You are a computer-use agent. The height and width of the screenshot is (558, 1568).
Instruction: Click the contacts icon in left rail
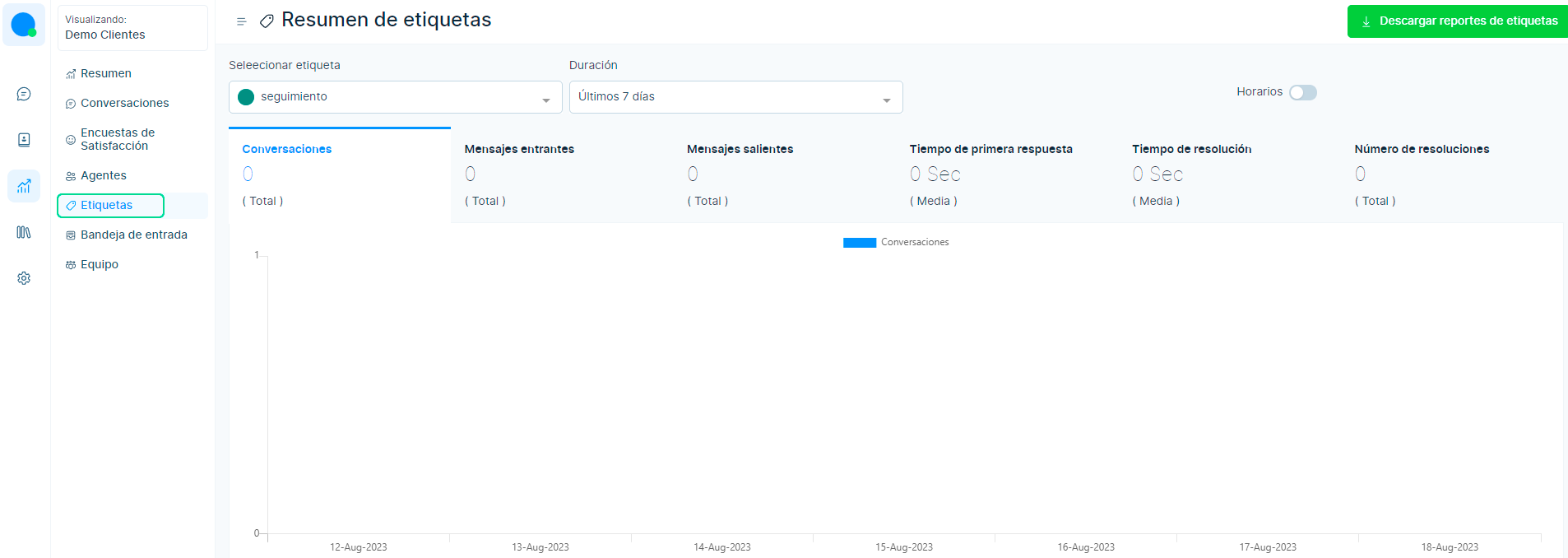pos(24,140)
